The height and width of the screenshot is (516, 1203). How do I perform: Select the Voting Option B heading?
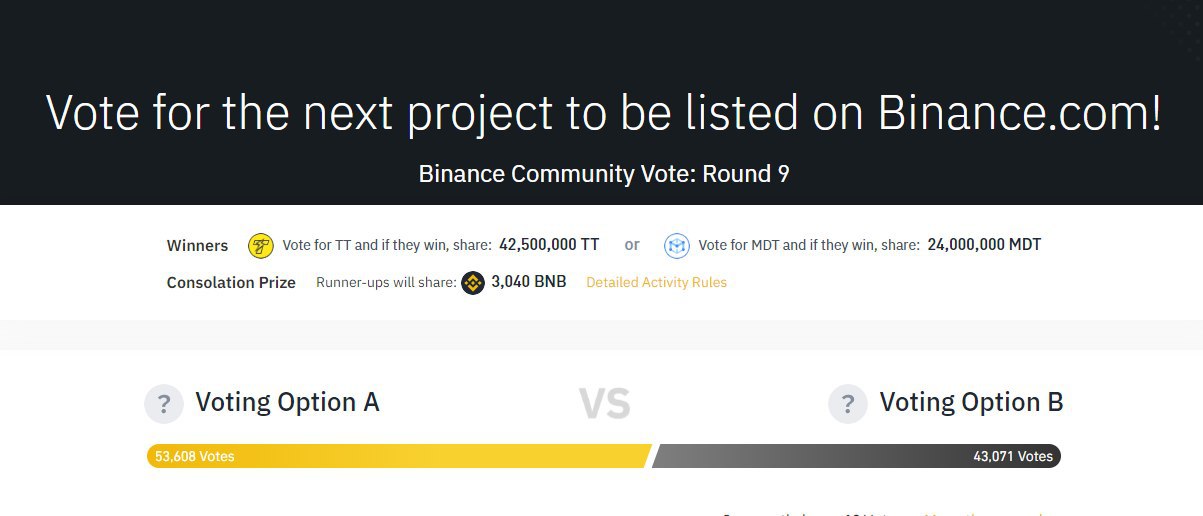point(971,402)
